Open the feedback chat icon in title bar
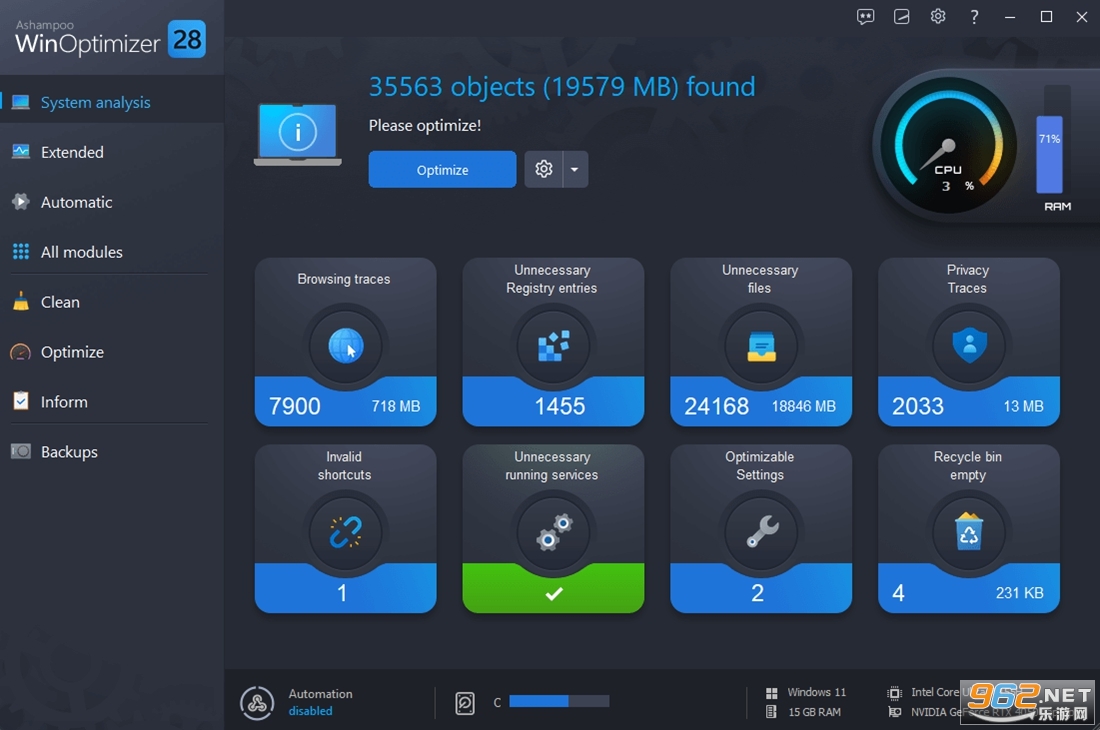Viewport: 1100px width, 730px height. click(866, 17)
